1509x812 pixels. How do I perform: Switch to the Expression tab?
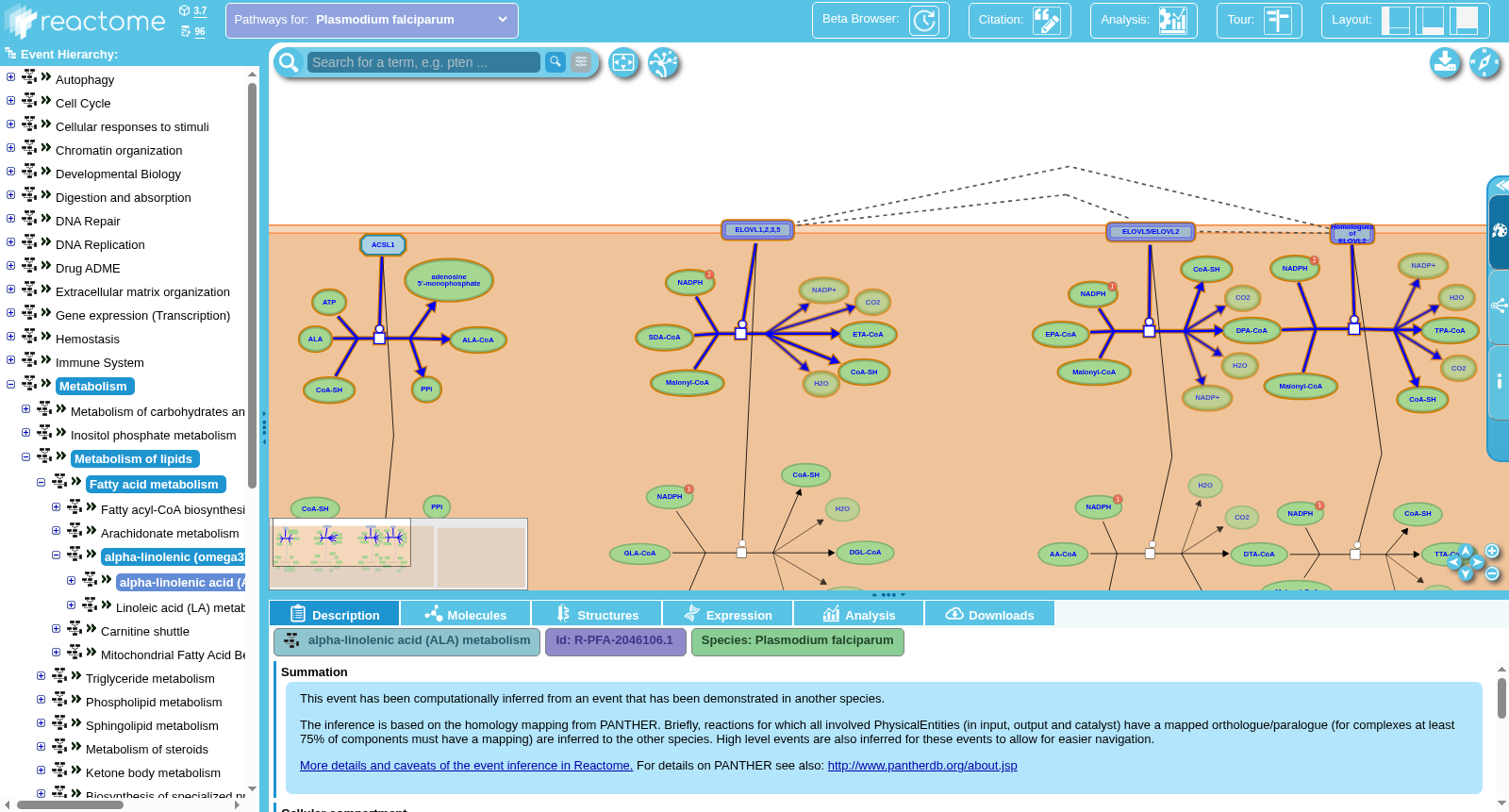pyautogui.click(x=728, y=614)
